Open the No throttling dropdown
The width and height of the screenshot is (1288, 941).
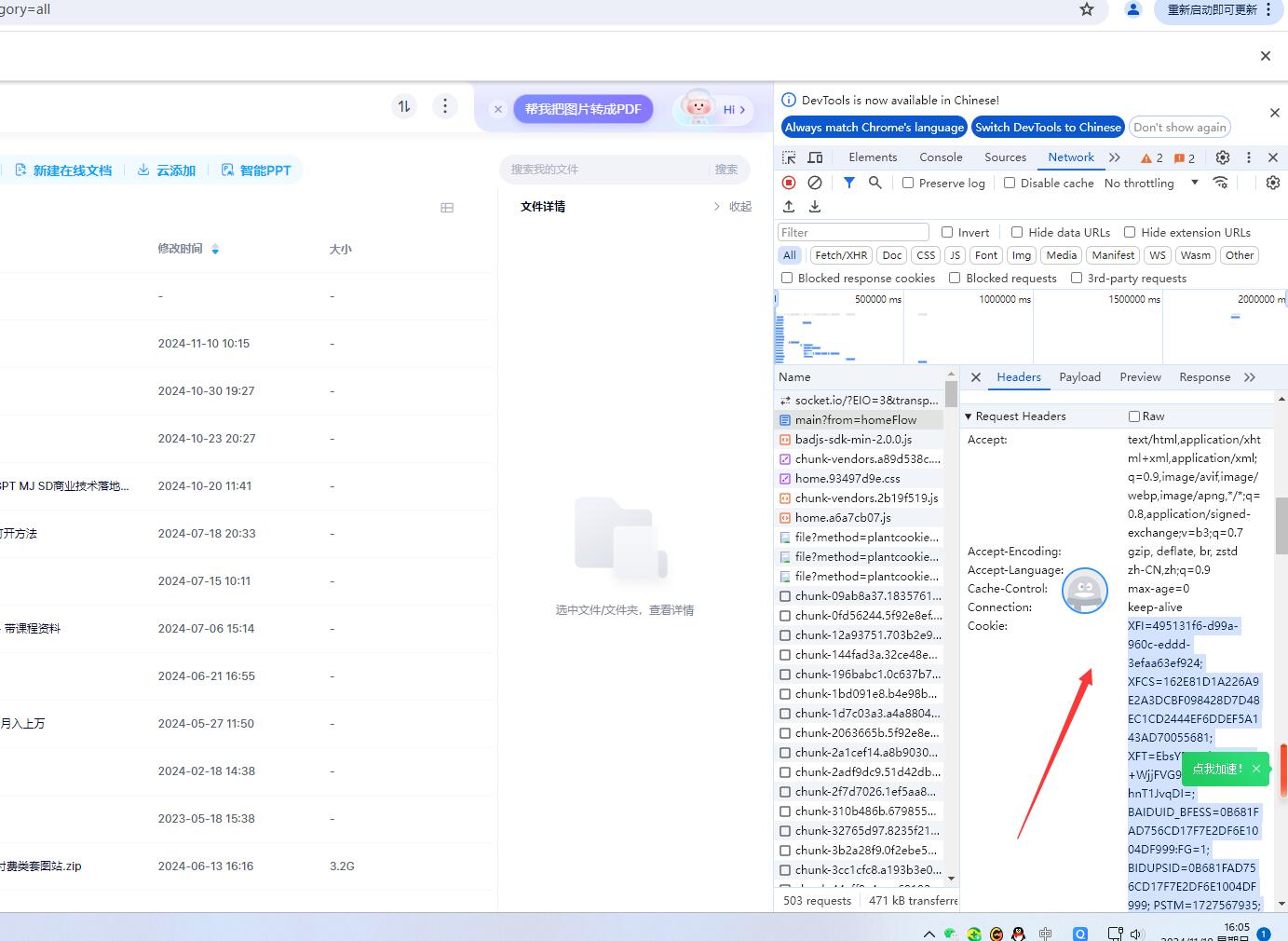(1151, 183)
